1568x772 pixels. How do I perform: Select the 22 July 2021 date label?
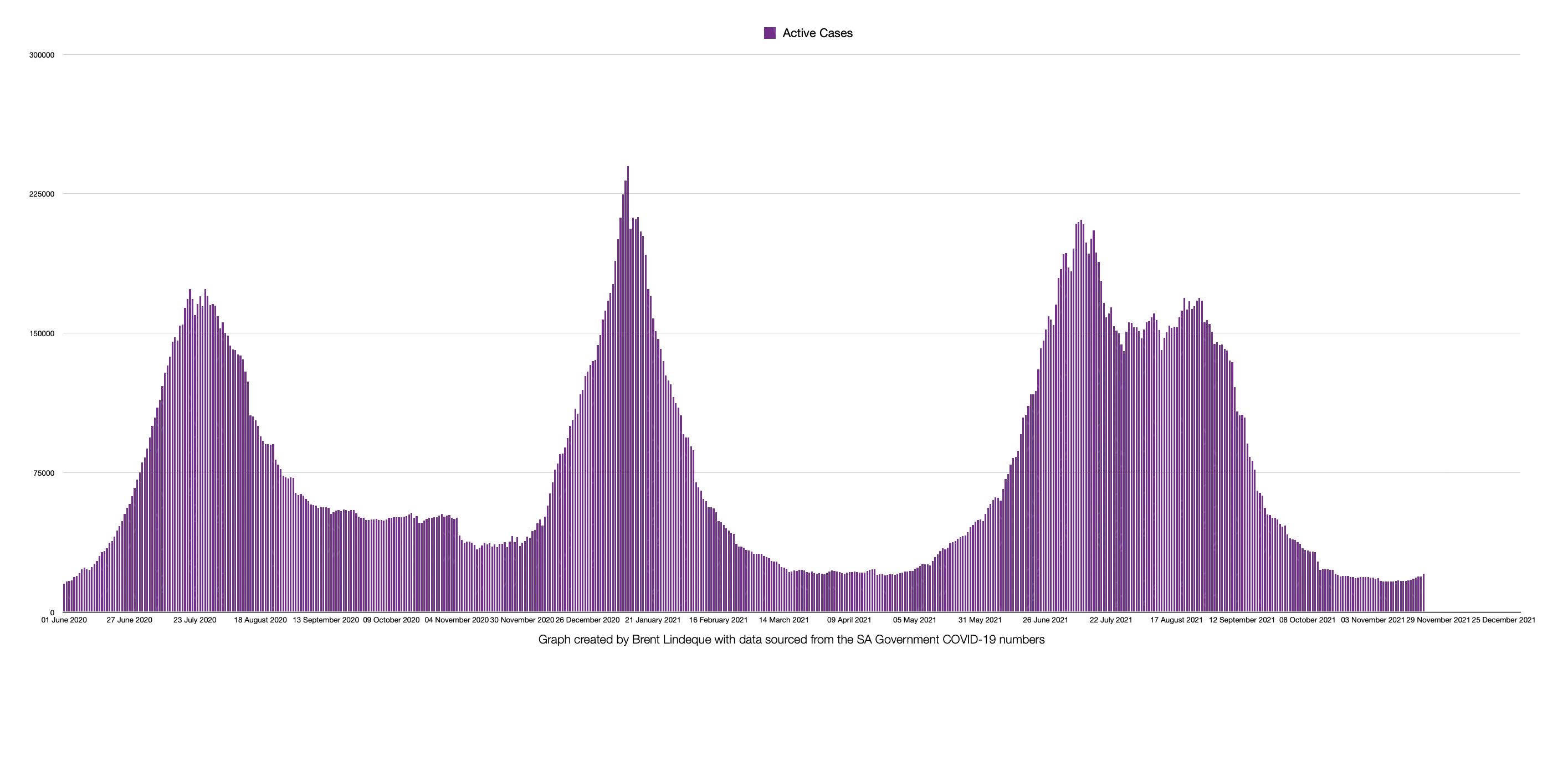[x=1110, y=620]
